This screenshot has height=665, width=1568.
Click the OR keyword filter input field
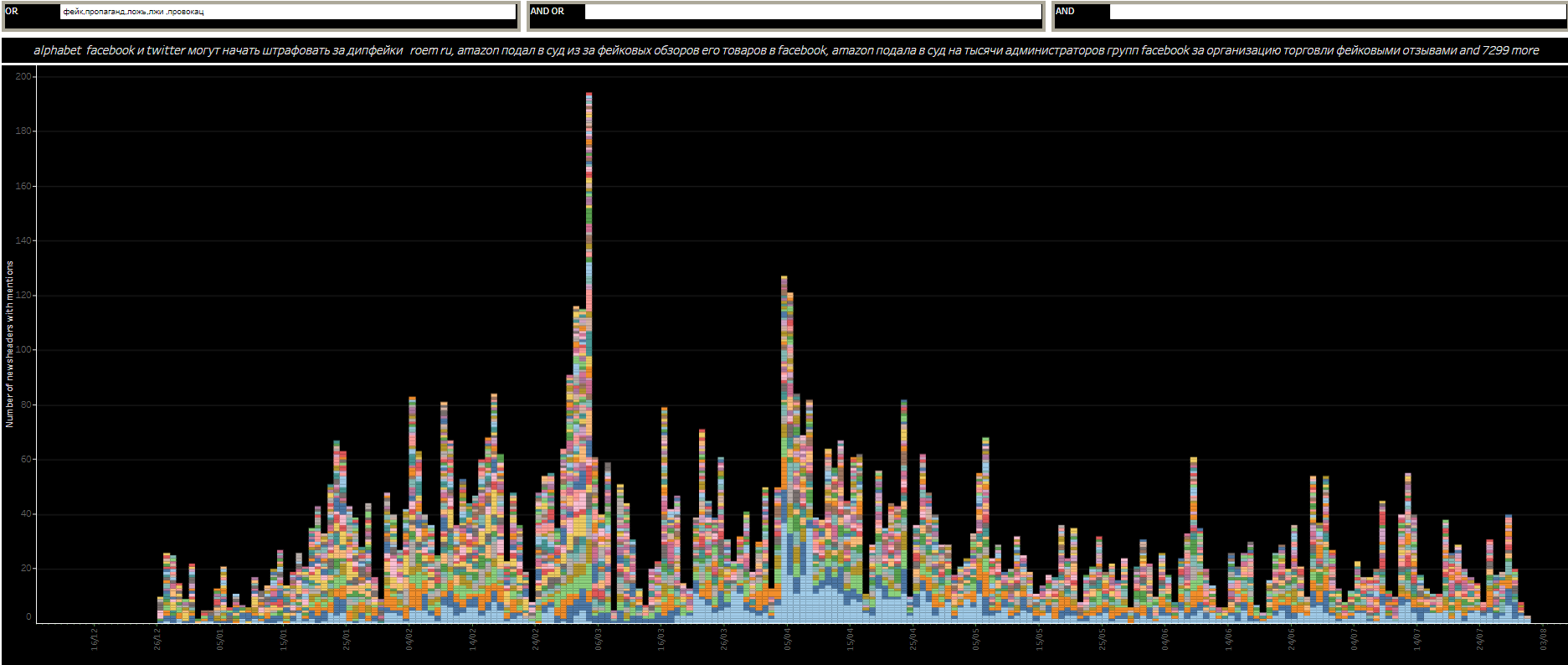287,12
